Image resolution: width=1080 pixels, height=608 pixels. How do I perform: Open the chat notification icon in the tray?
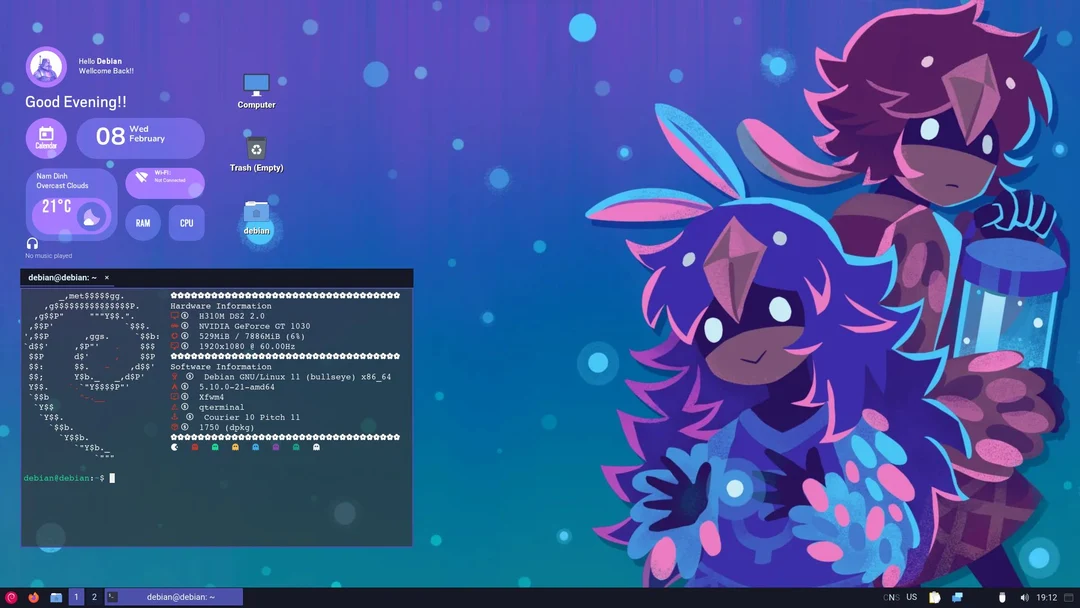coord(957,596)
